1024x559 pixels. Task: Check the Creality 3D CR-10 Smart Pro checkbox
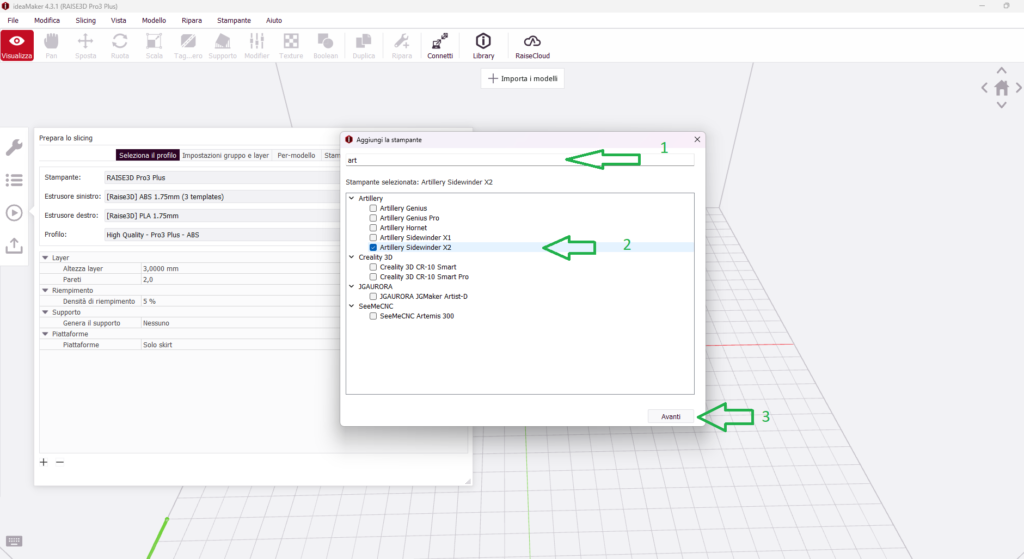[x=373, y=277]
